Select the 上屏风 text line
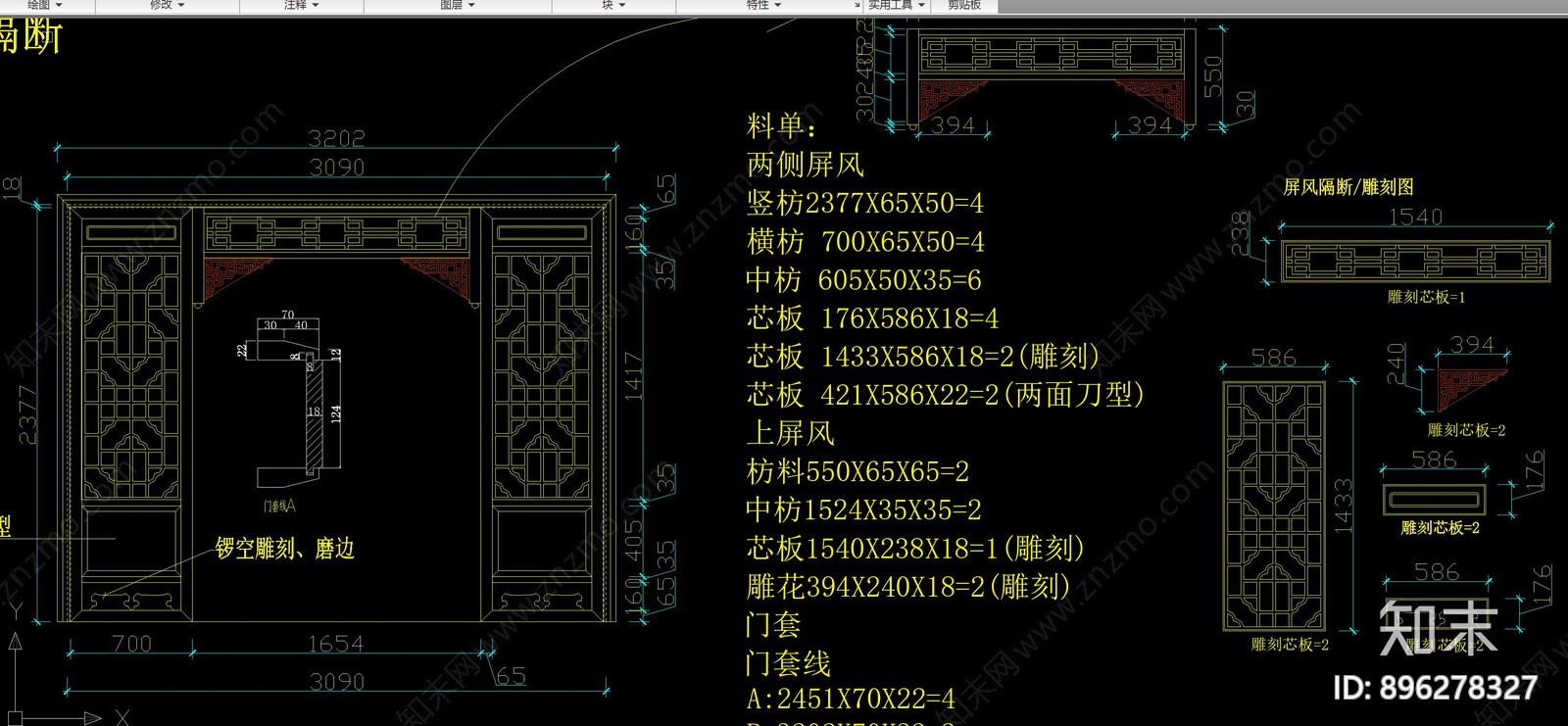 click(x=790, y=432)
